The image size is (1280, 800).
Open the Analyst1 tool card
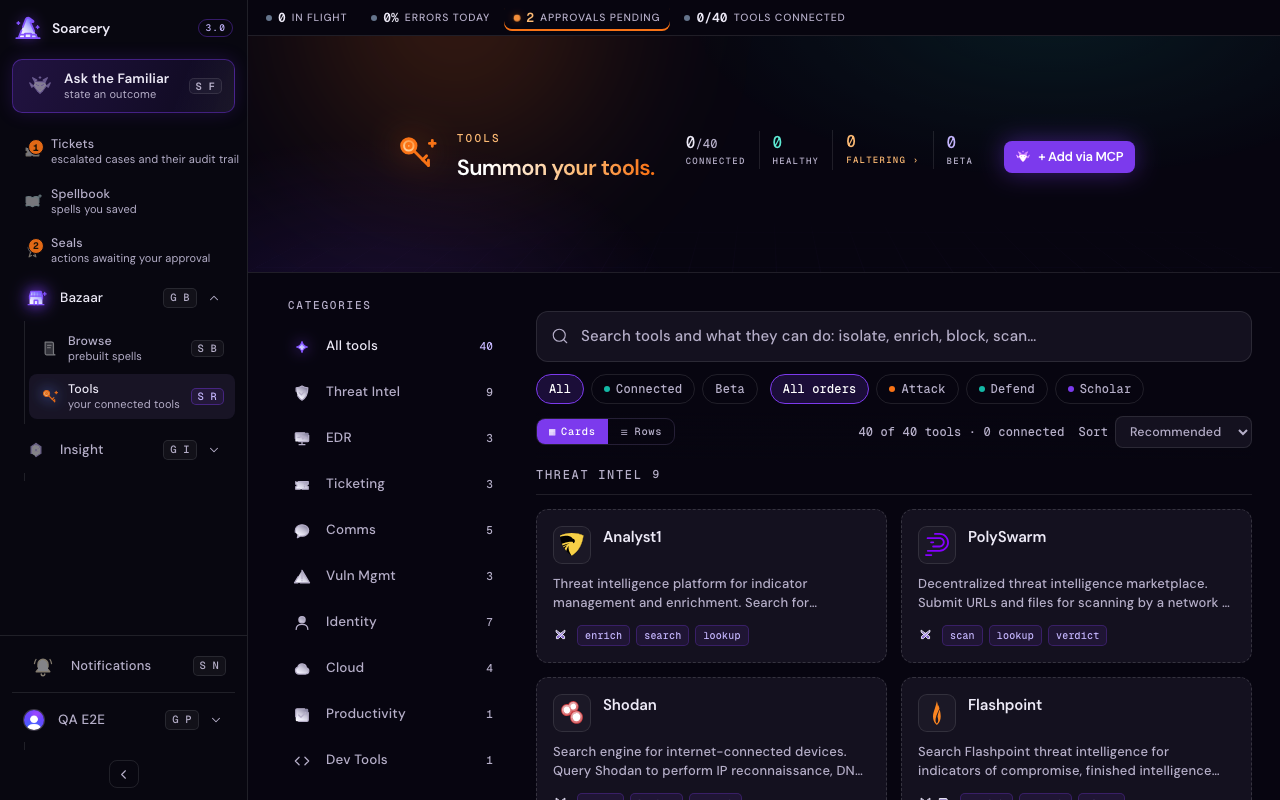[711, 586]
